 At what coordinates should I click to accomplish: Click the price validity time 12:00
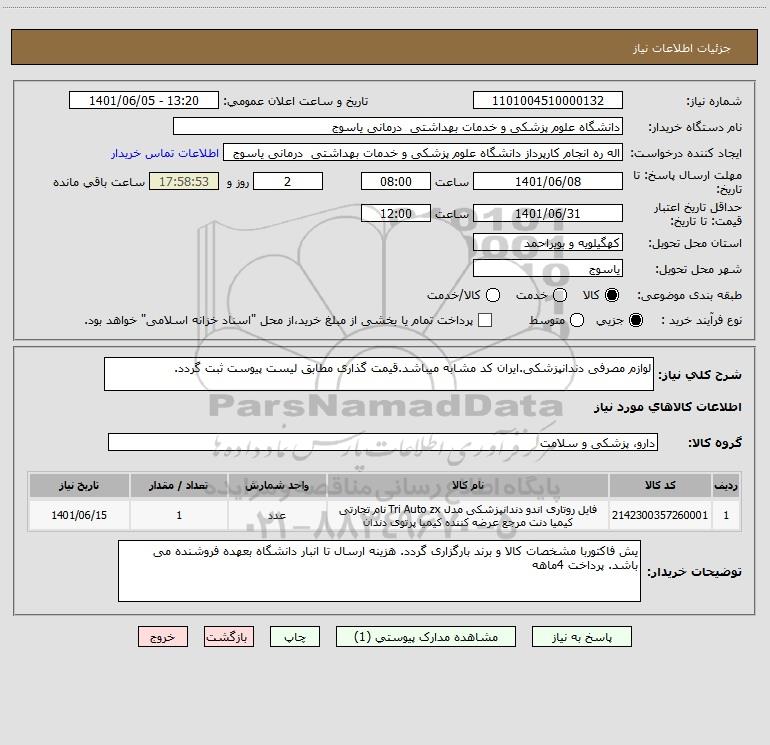[396, 213]
